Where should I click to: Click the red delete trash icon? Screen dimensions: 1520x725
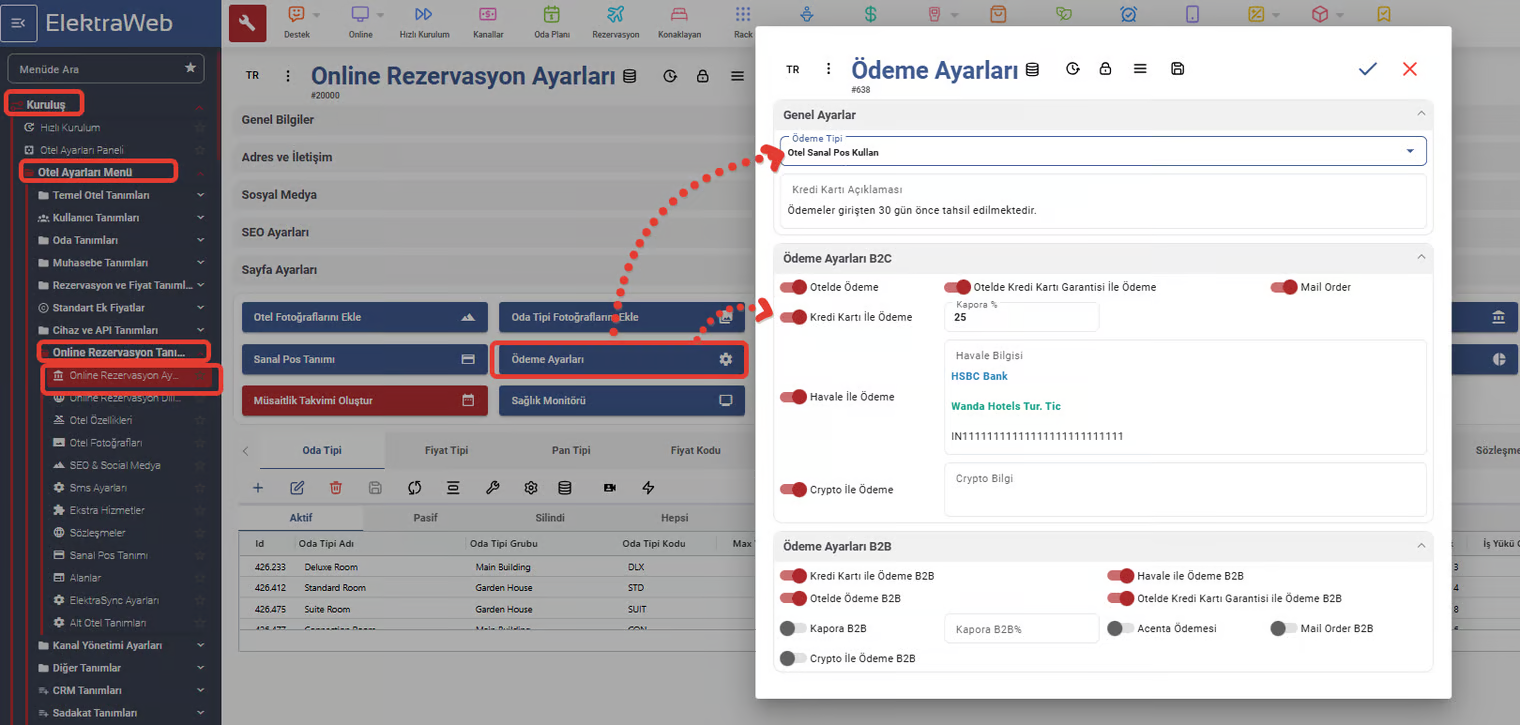tap(336, 487)
